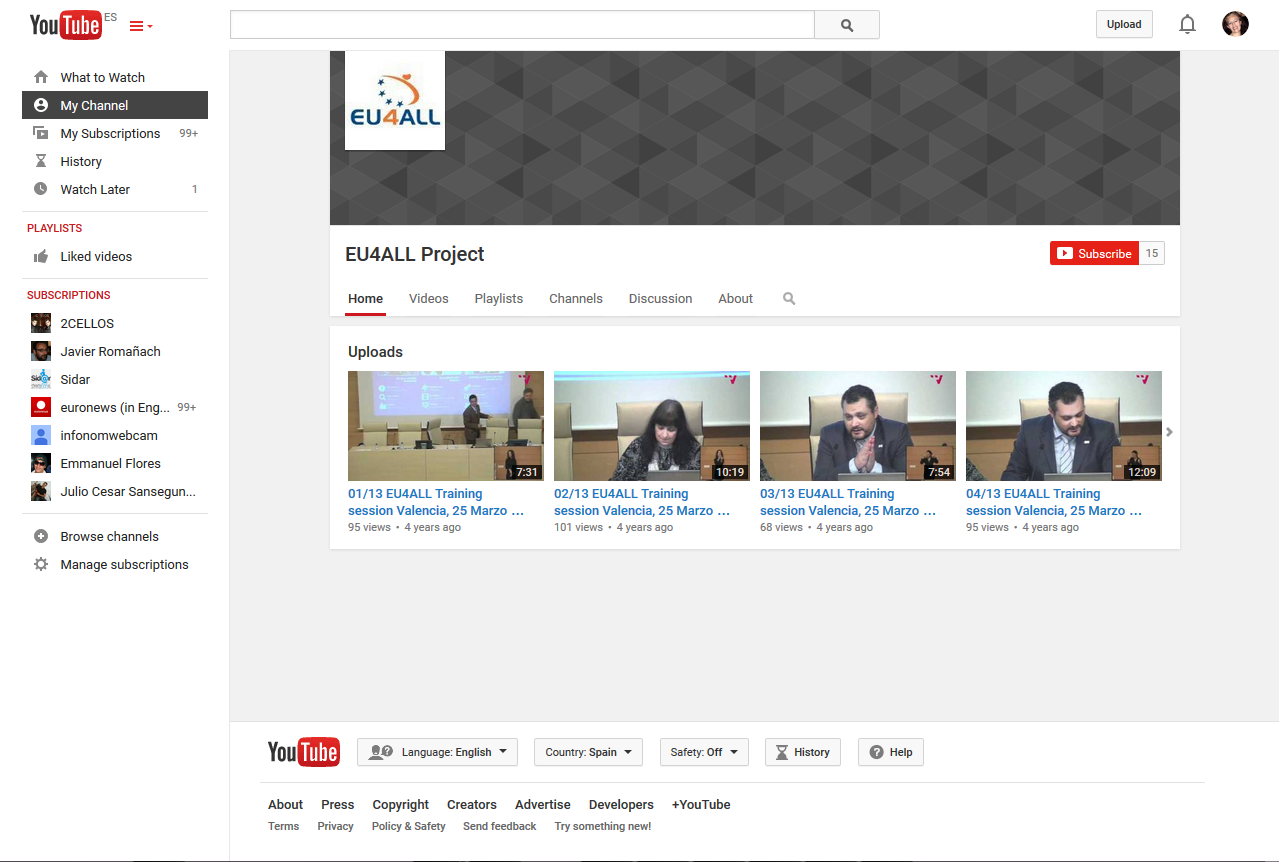The image size is (1279, 862).
Task: Open the Safety: Off dropdown
Action: click(704, 752)
